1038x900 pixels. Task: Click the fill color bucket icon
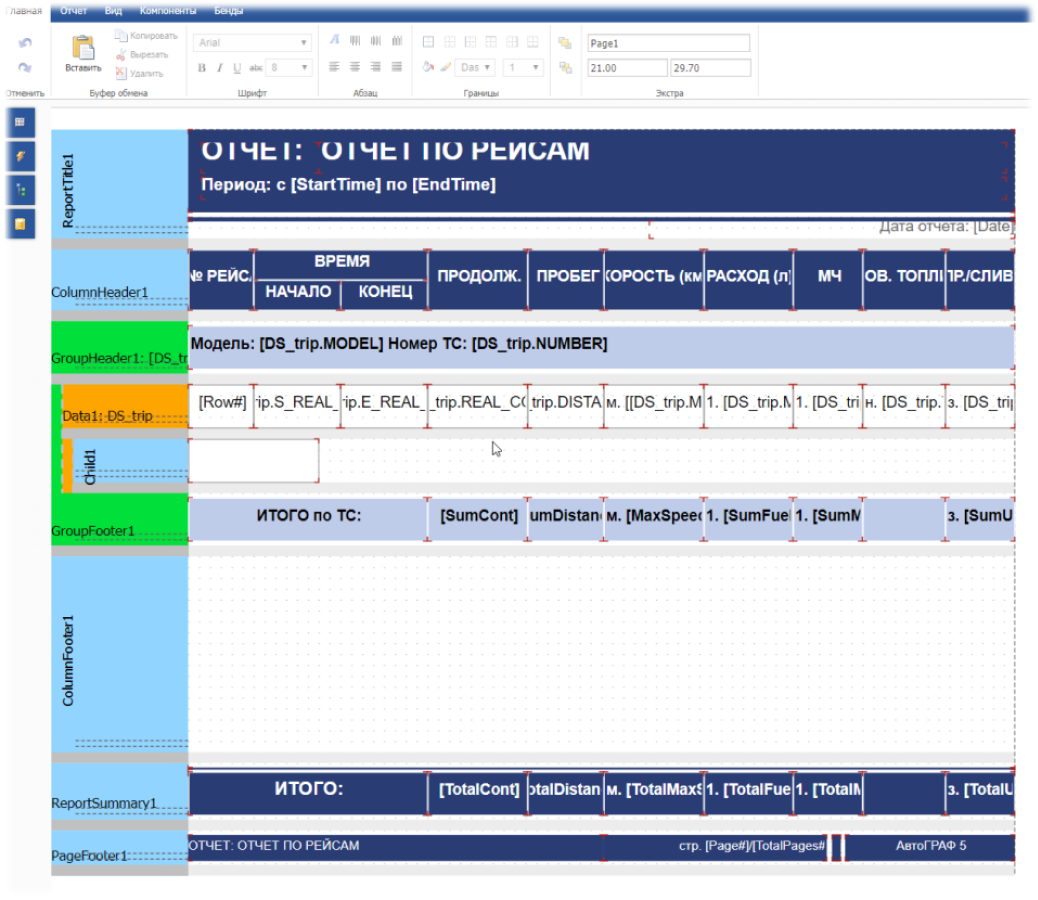pyautogui.click(x=428, y=67)
